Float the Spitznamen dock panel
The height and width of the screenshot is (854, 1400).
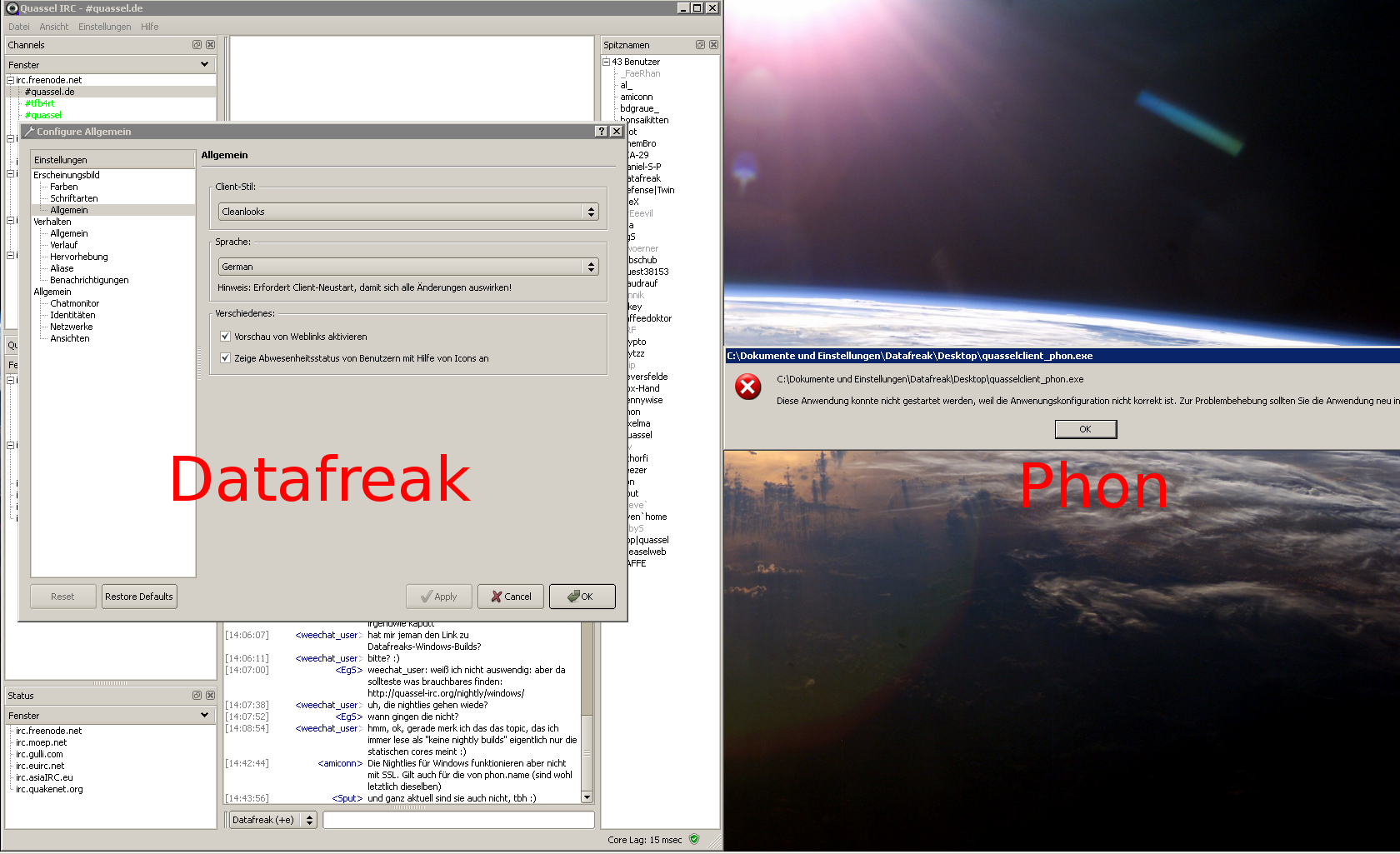coord(701,45)
